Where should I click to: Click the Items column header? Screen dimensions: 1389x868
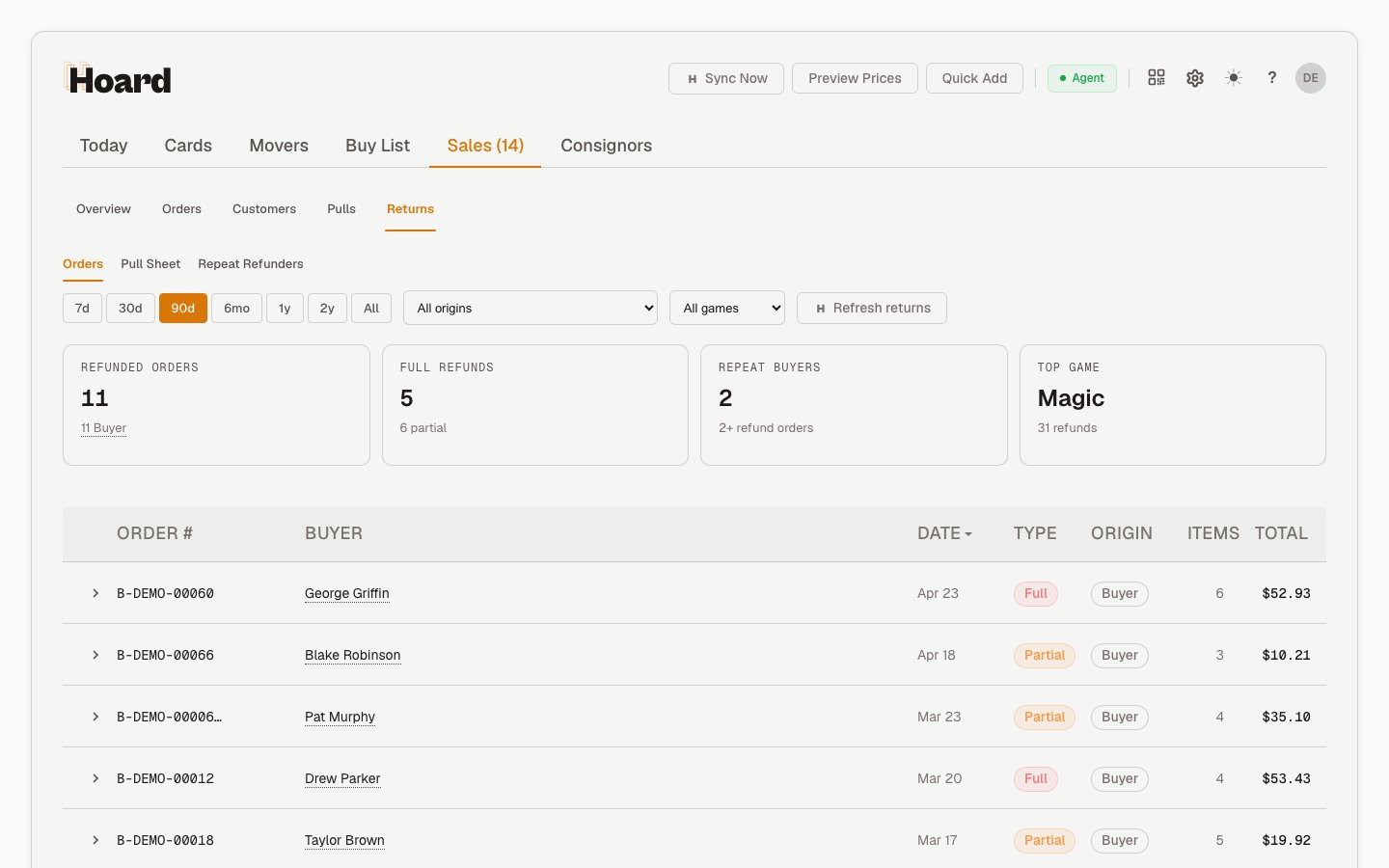tap(1213, 533)
